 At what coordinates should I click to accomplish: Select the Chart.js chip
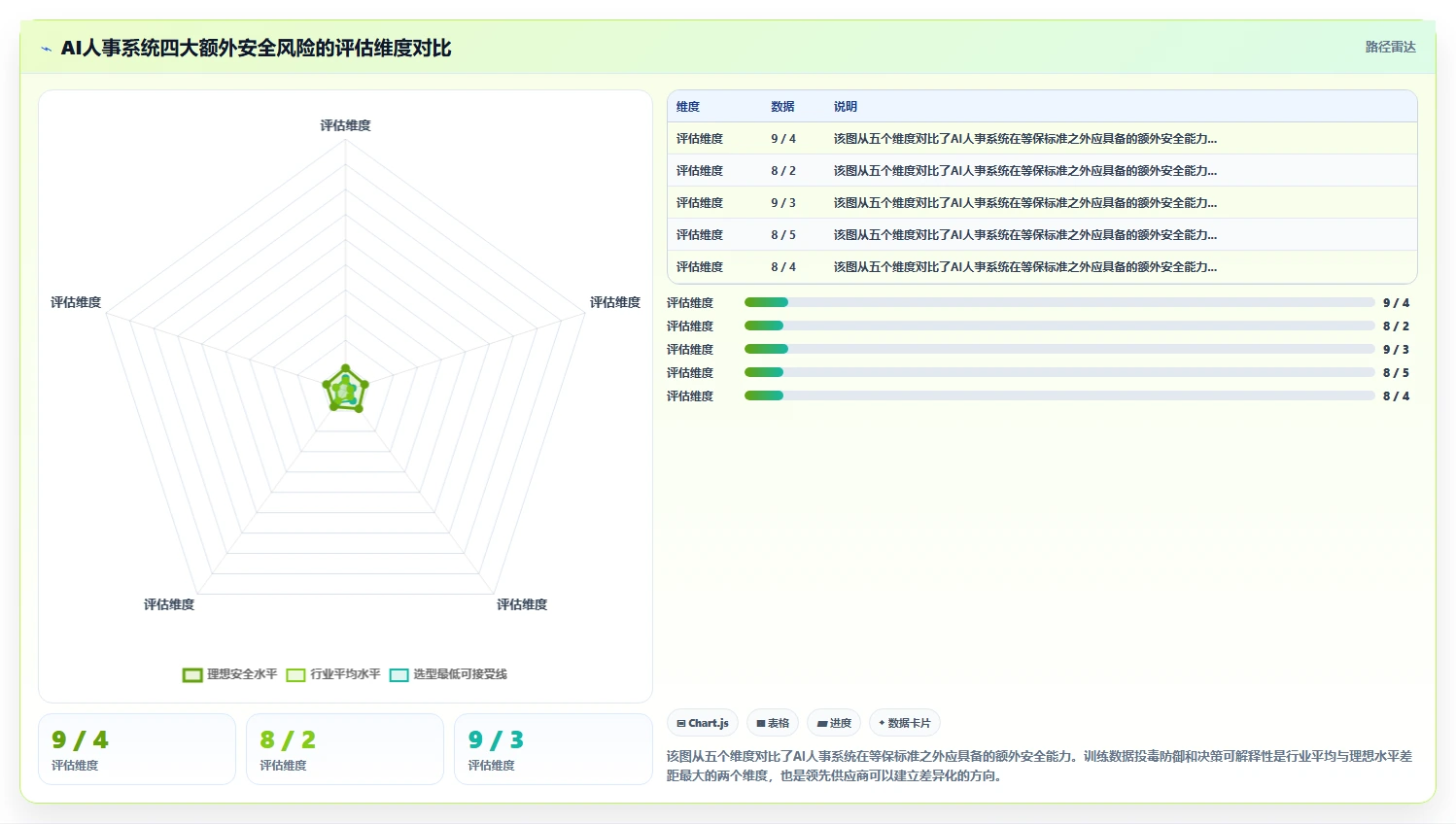tap(703, 723)
